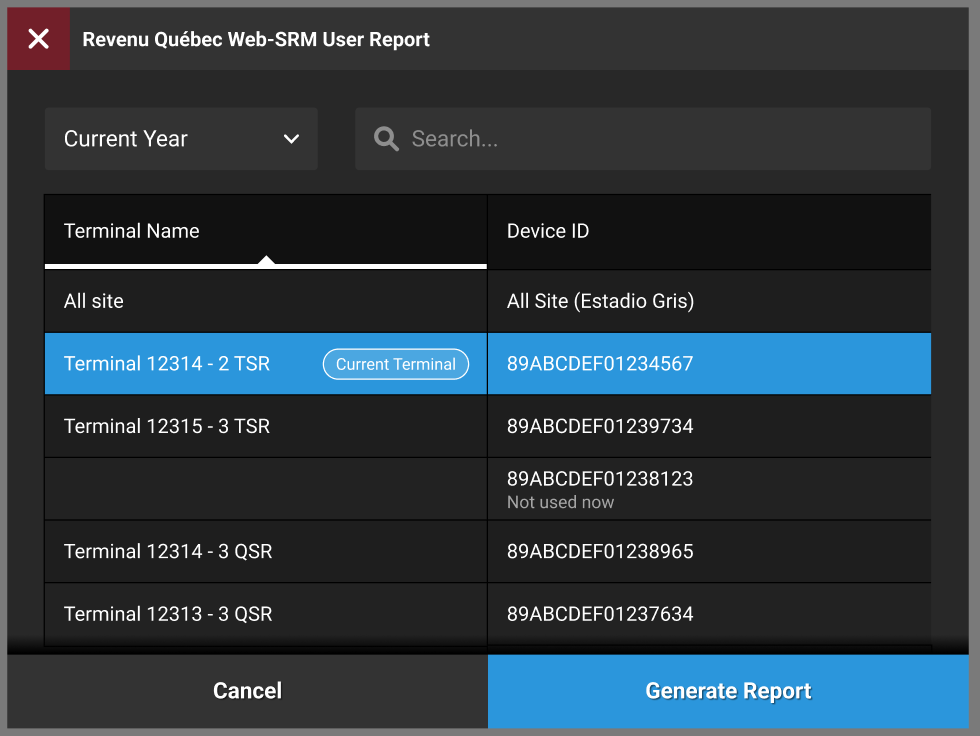Click device ID 89ABCDEF01239734

pos(600,426)
